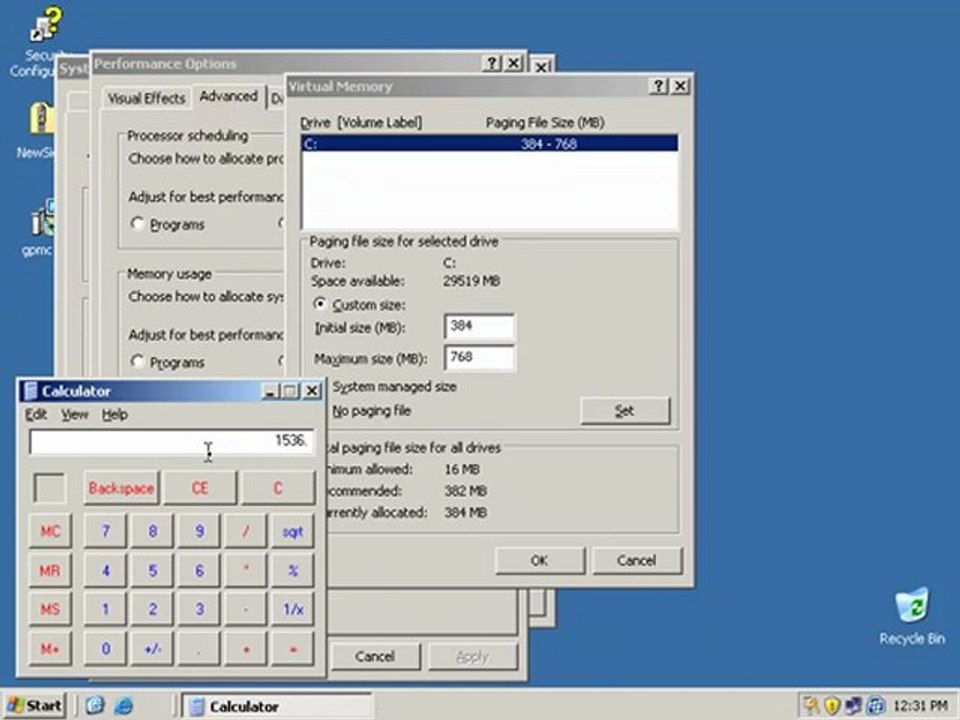Click the Set button in Virtual Memory
This screenshot has width=960, height=720.
coord(625,410)
